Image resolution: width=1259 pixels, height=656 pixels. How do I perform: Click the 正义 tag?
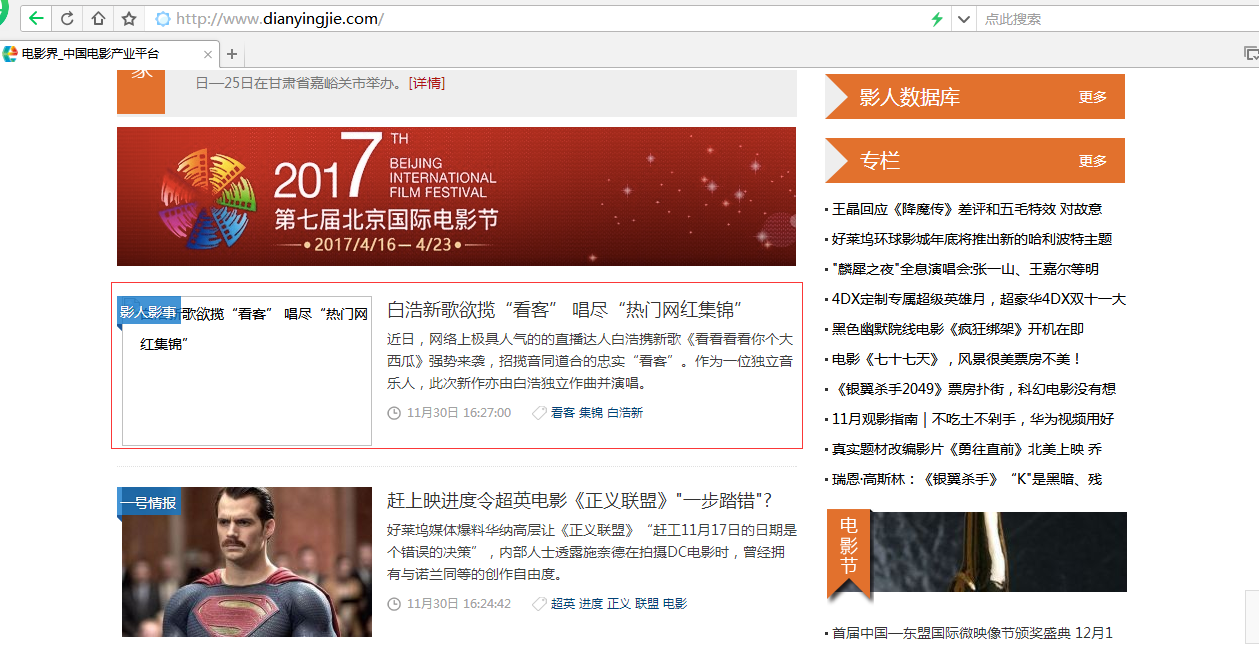[619, 603]
